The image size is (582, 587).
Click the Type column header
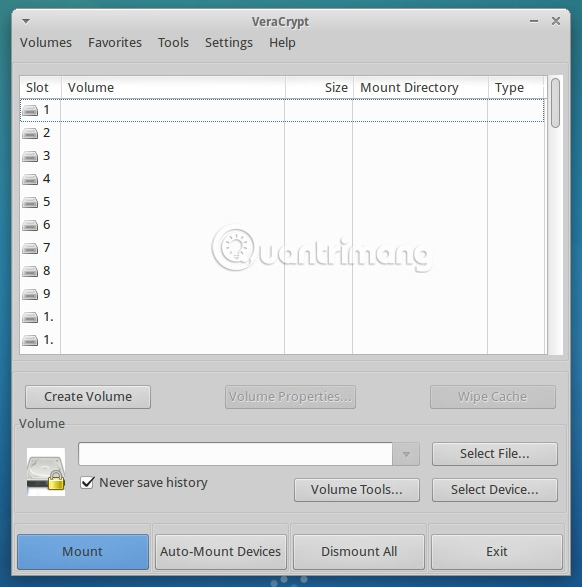pyautogui.click(x=516, y=88)
